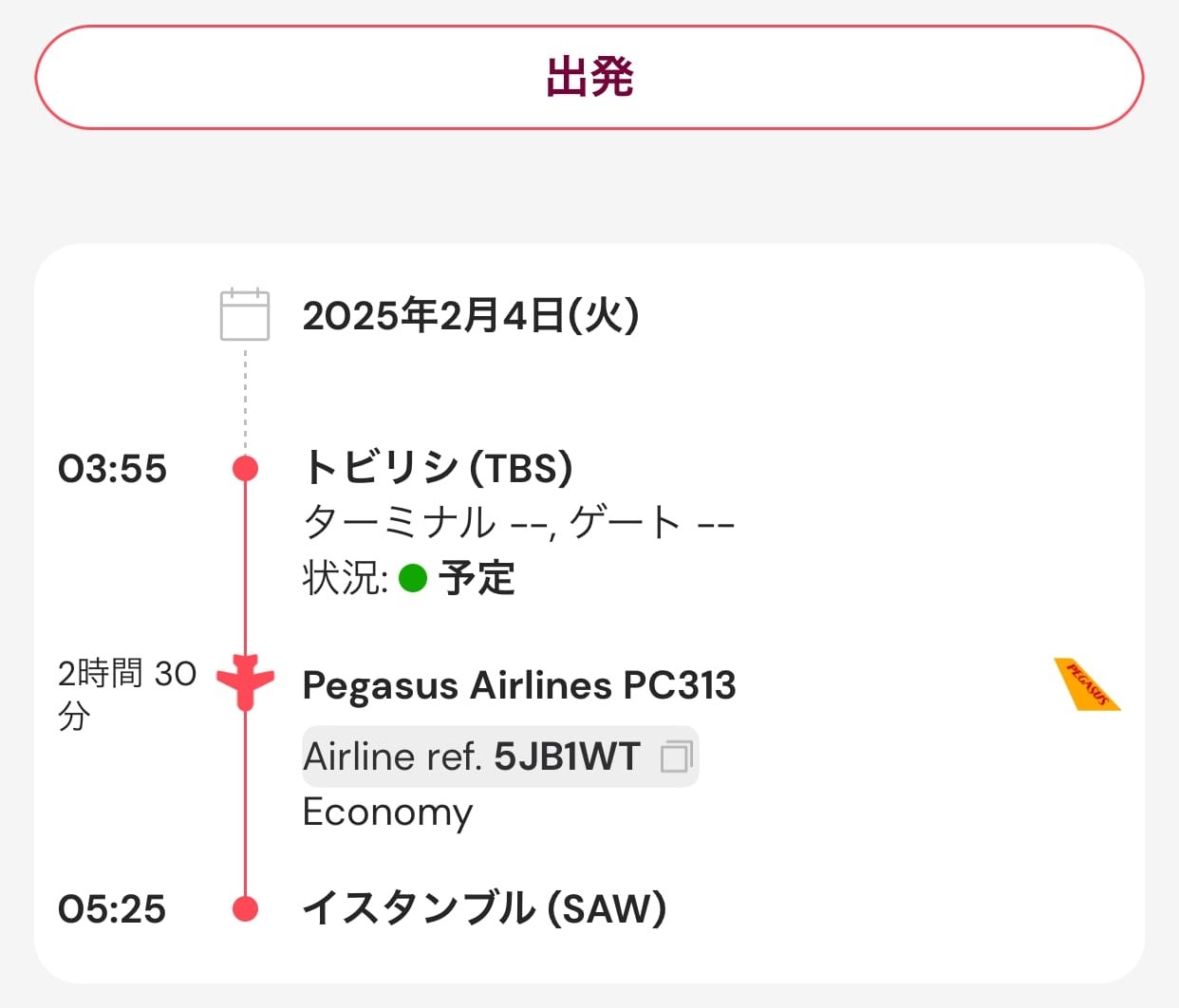Tap the 出発 departure button
This screenshot has width=1179, height=1008.
(x=589, y=77)
